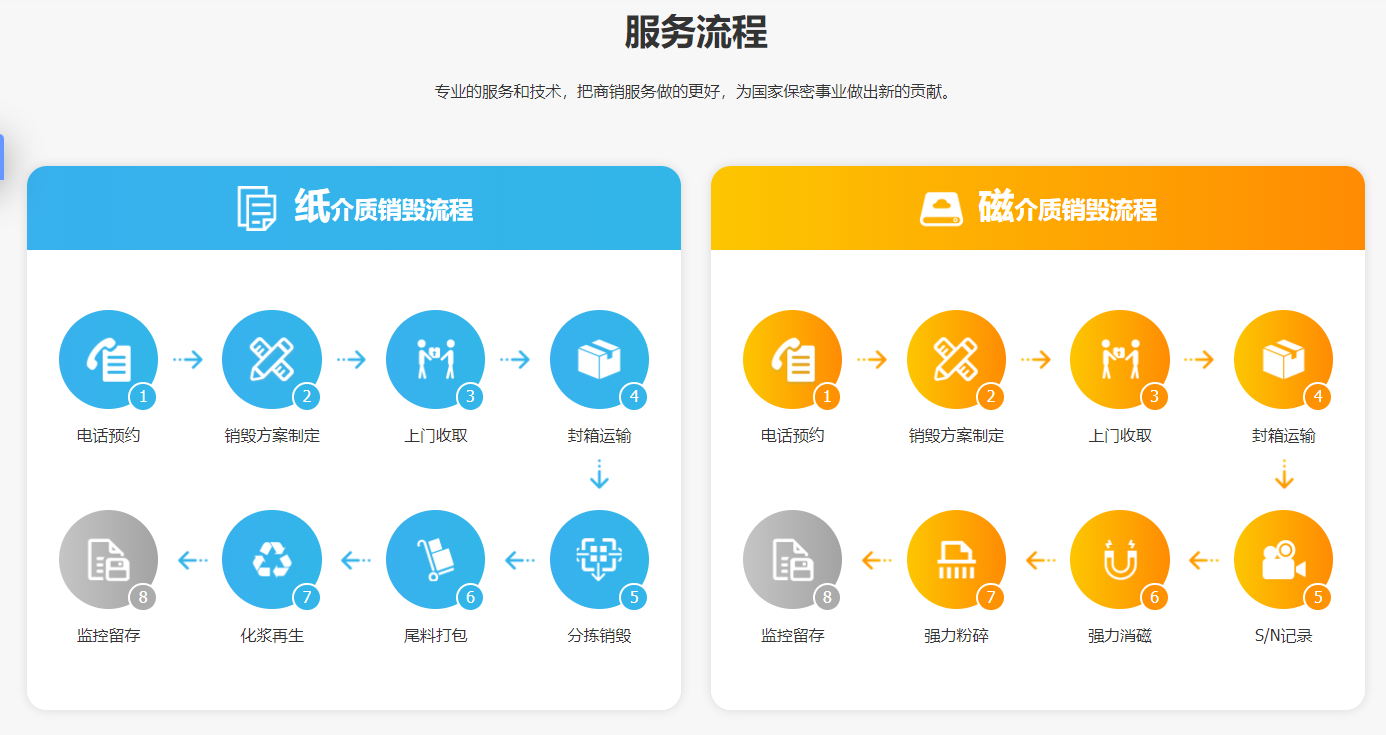Image resolution: width=1386 pixels, height=735 pixels.
Task: Click the orange shredder crushing icon
Action: coord(957,560)
